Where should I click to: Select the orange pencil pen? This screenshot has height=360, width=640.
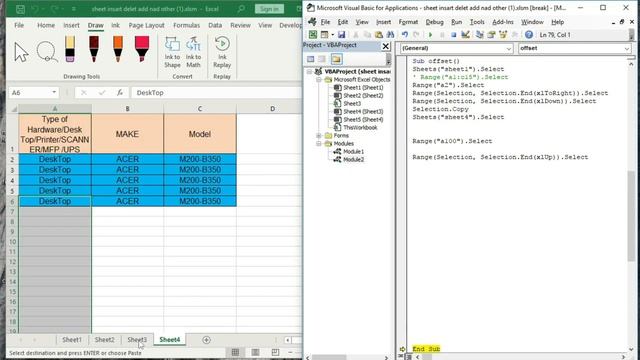coord(118,49)
